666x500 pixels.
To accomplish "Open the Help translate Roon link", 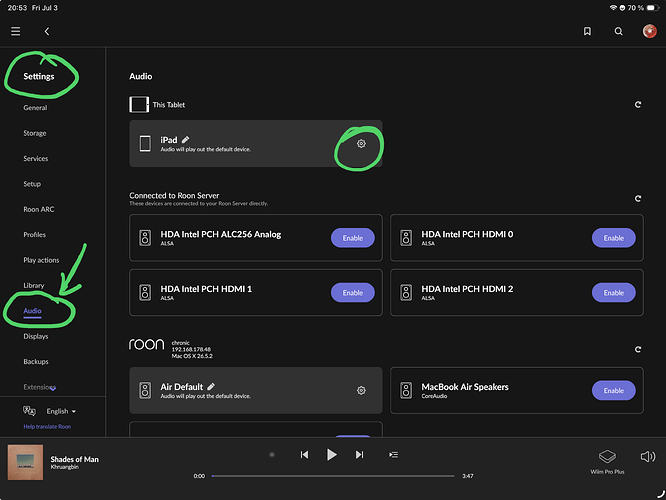I will pyautogui.click(x=47, y=427).
